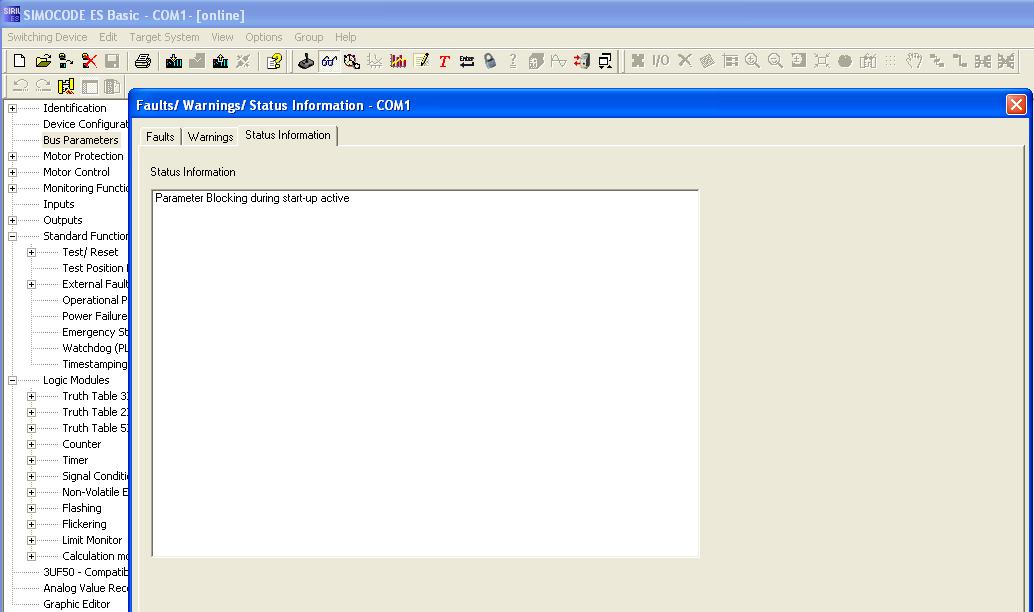Click the padlock password icon
1034x612 pixels.
click(489, 61)
